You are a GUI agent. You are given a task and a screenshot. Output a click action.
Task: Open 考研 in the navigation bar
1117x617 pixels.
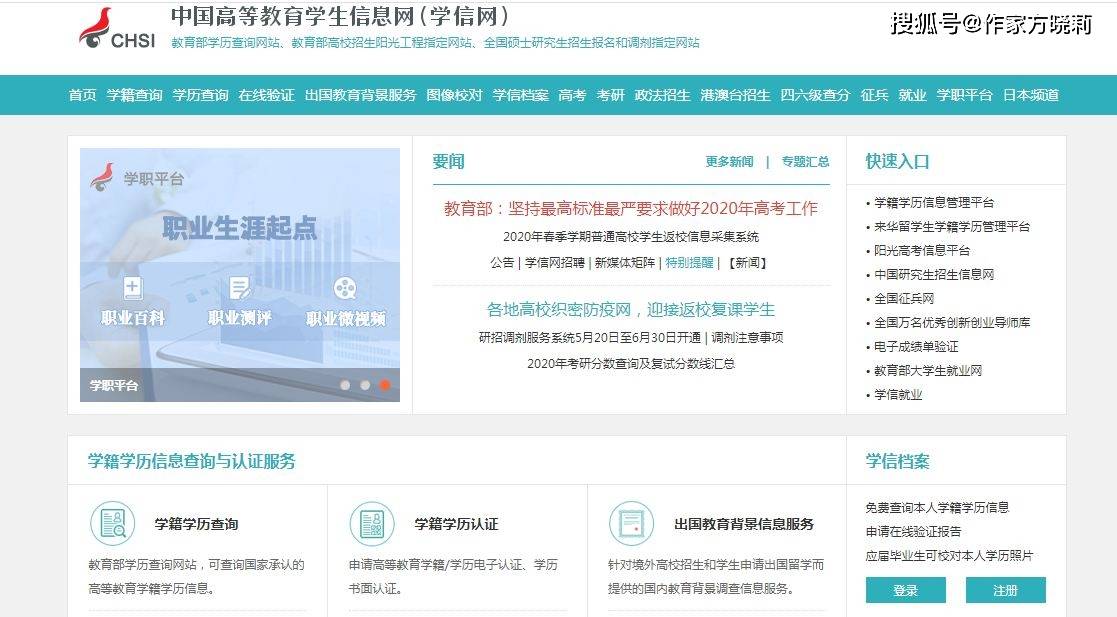[611, 95]
